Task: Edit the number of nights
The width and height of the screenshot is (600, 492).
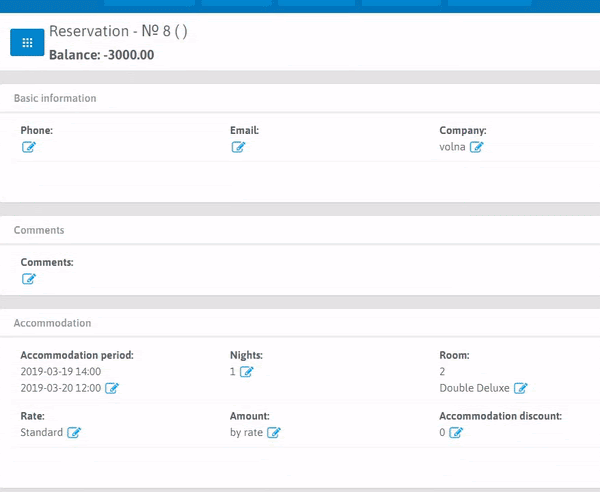Action: [x=247, y=372]
